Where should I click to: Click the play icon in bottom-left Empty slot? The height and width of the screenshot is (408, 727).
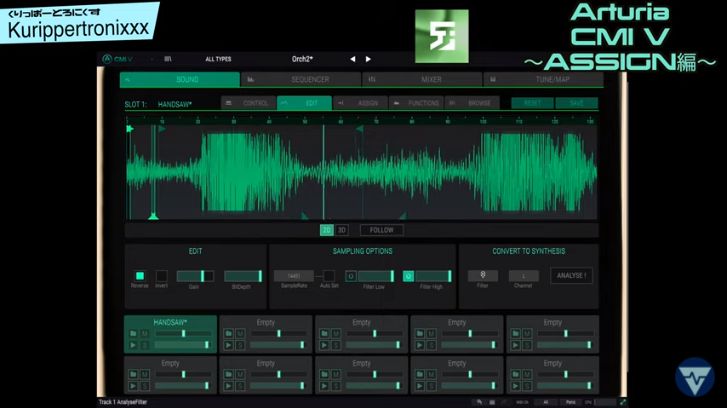click(x=133, y=386)
